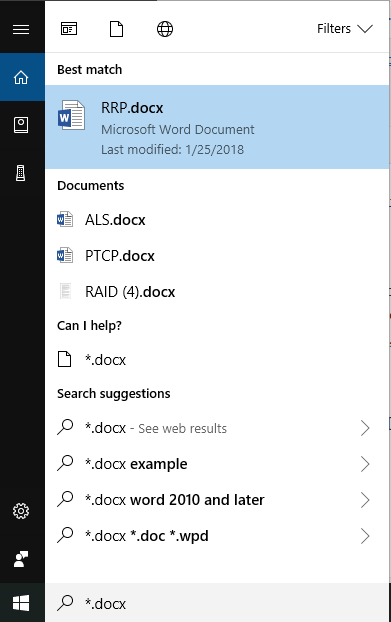Filter results by Apps icon
Viewport: 391px width, 622px height.
tap(69, 29)
